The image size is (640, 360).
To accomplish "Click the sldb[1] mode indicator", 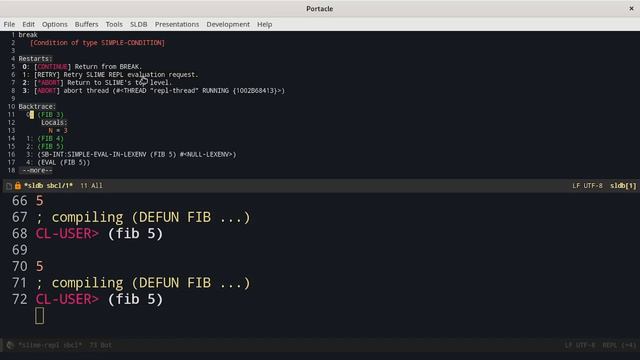I will (x=623, y=185).
